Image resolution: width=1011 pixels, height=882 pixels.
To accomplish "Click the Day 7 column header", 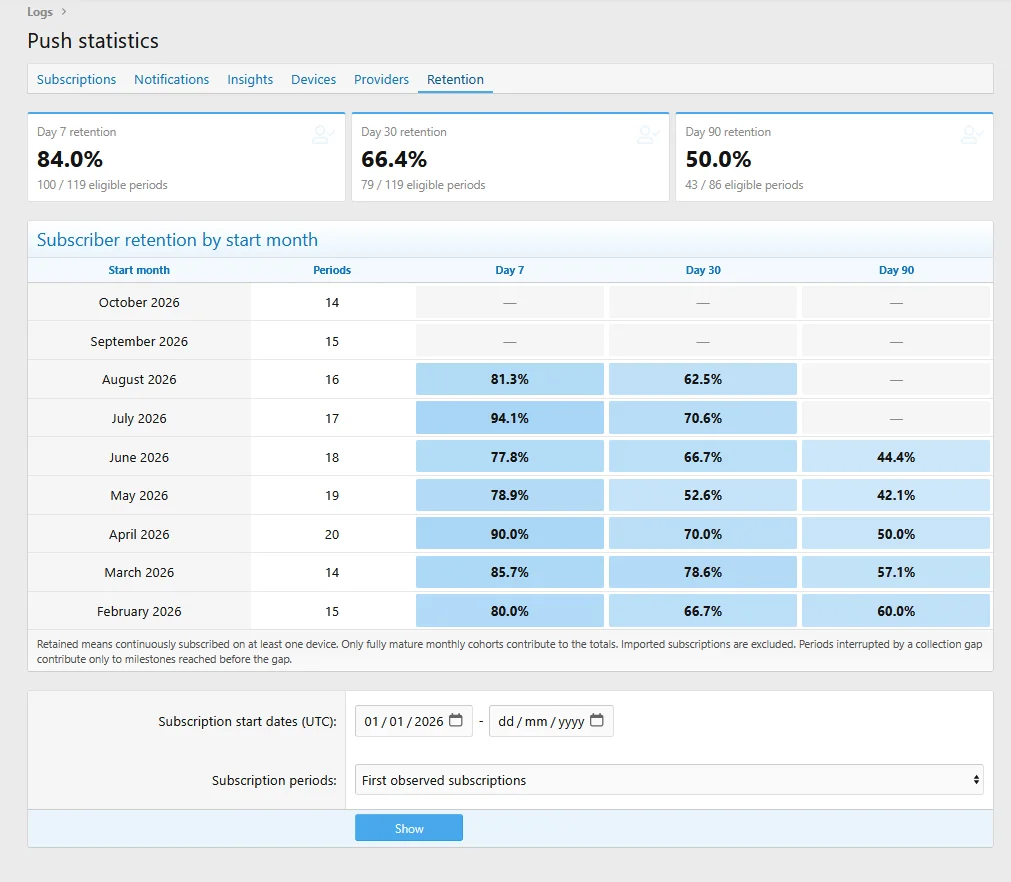I will [x=509, y=270].
